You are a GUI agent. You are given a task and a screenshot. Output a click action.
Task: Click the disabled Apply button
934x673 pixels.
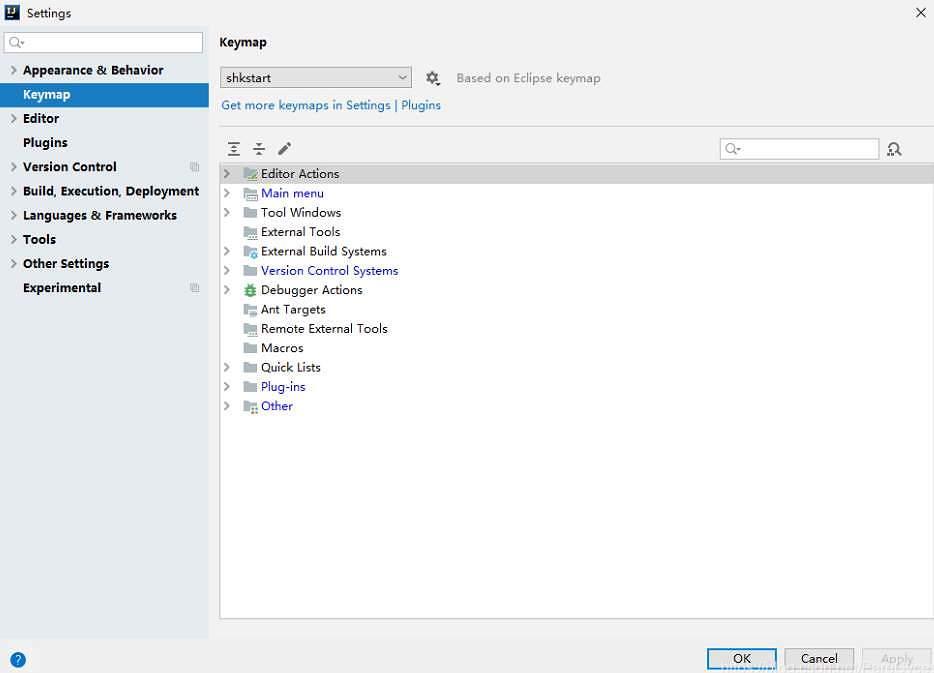click(896, 659)
